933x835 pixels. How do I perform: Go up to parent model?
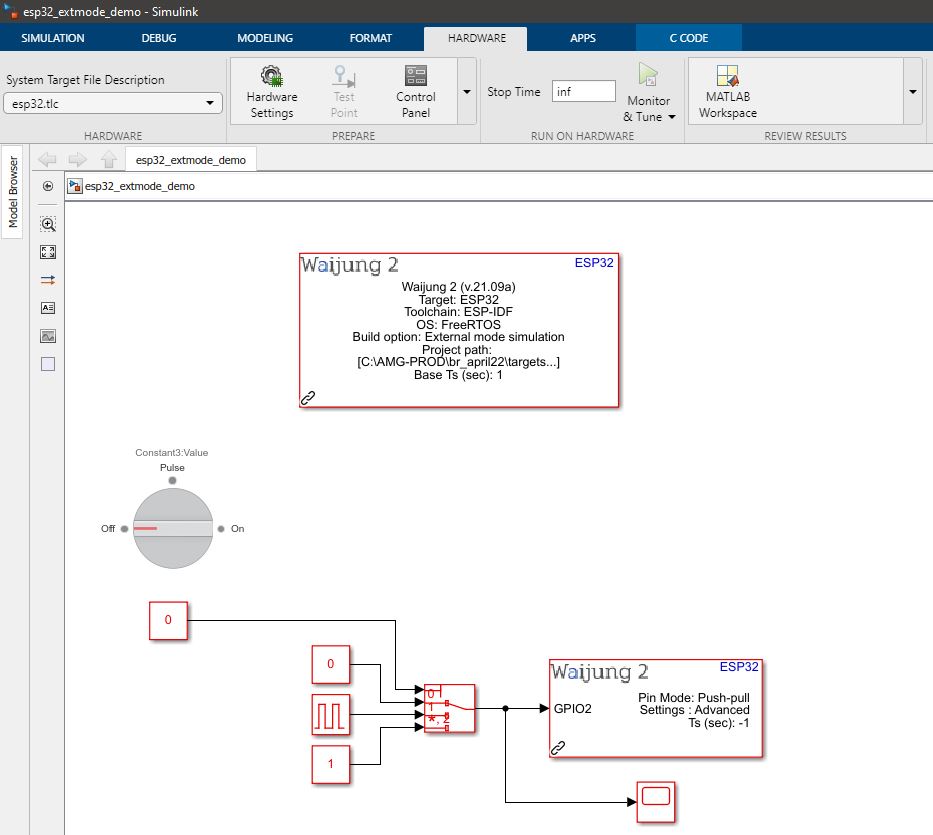click(108, 160)
